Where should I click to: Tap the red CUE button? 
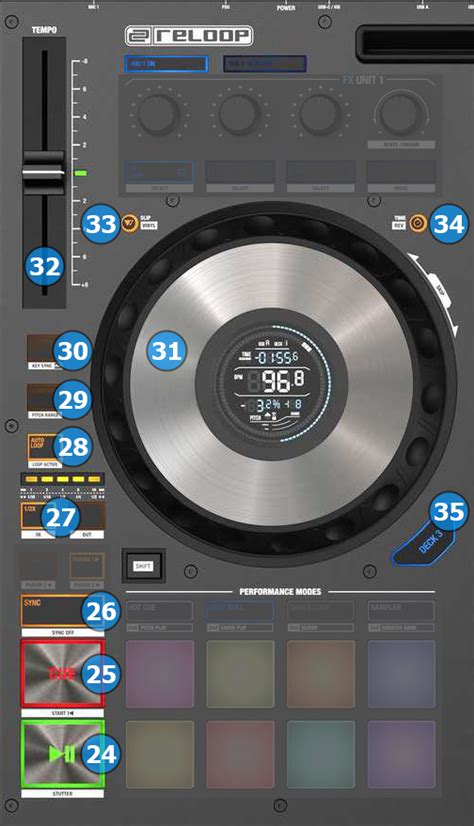point(62,673)
